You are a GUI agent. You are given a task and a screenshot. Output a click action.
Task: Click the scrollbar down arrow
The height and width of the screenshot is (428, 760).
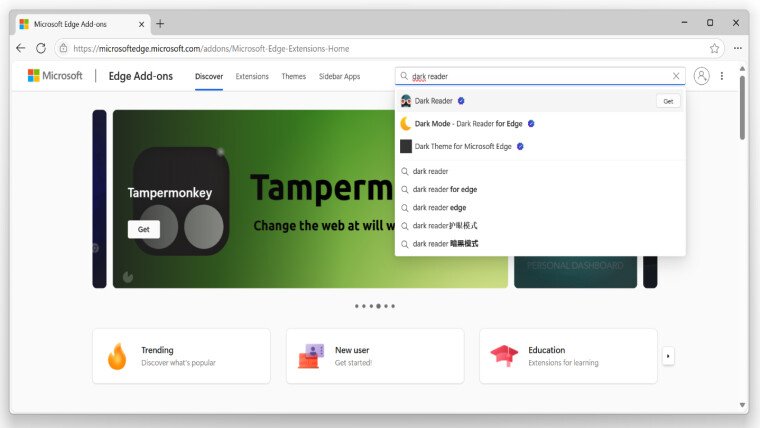(742, 405)
